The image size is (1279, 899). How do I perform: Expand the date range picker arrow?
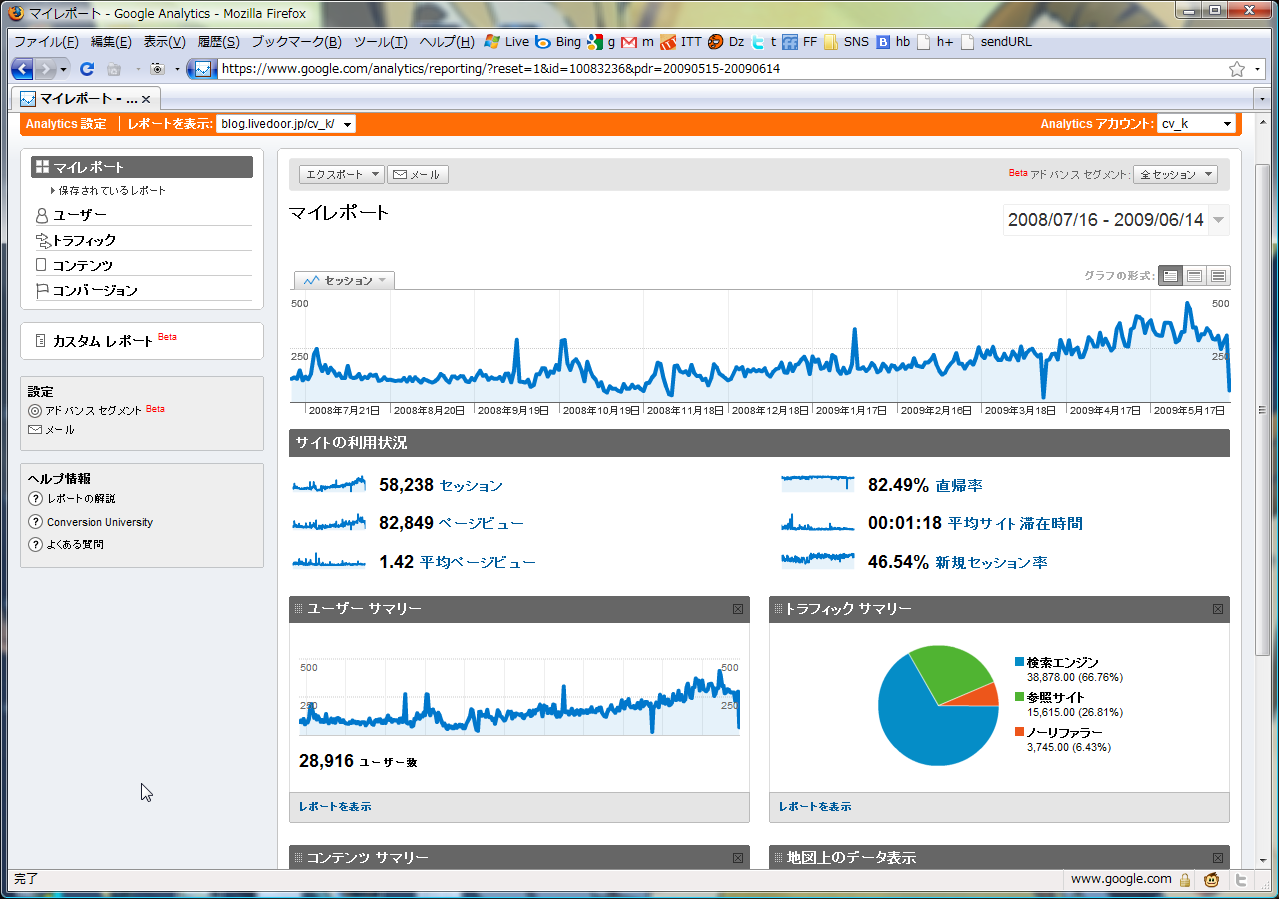click(x=1218, y=220)
